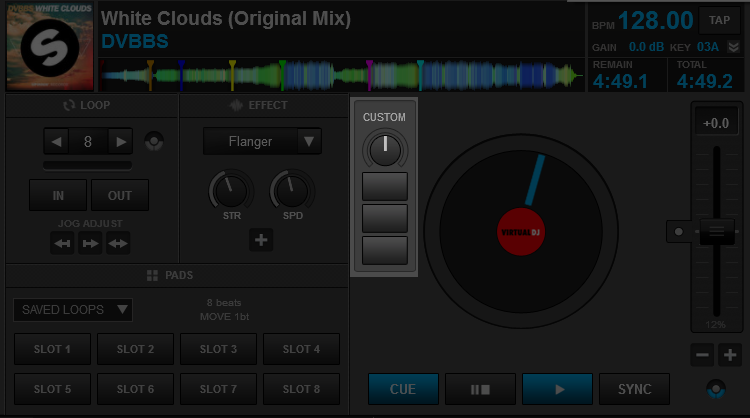Image resolution: width=750 pixels, height=418 pixels.
Task: Jump to the yellow cue marker
Action: point(232,75)
